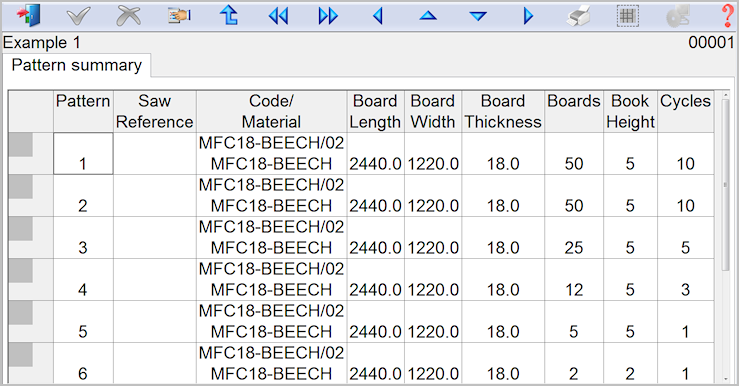Switch to the Pattern summary tab
Screen dimensions: 739x386
point(77,65)
